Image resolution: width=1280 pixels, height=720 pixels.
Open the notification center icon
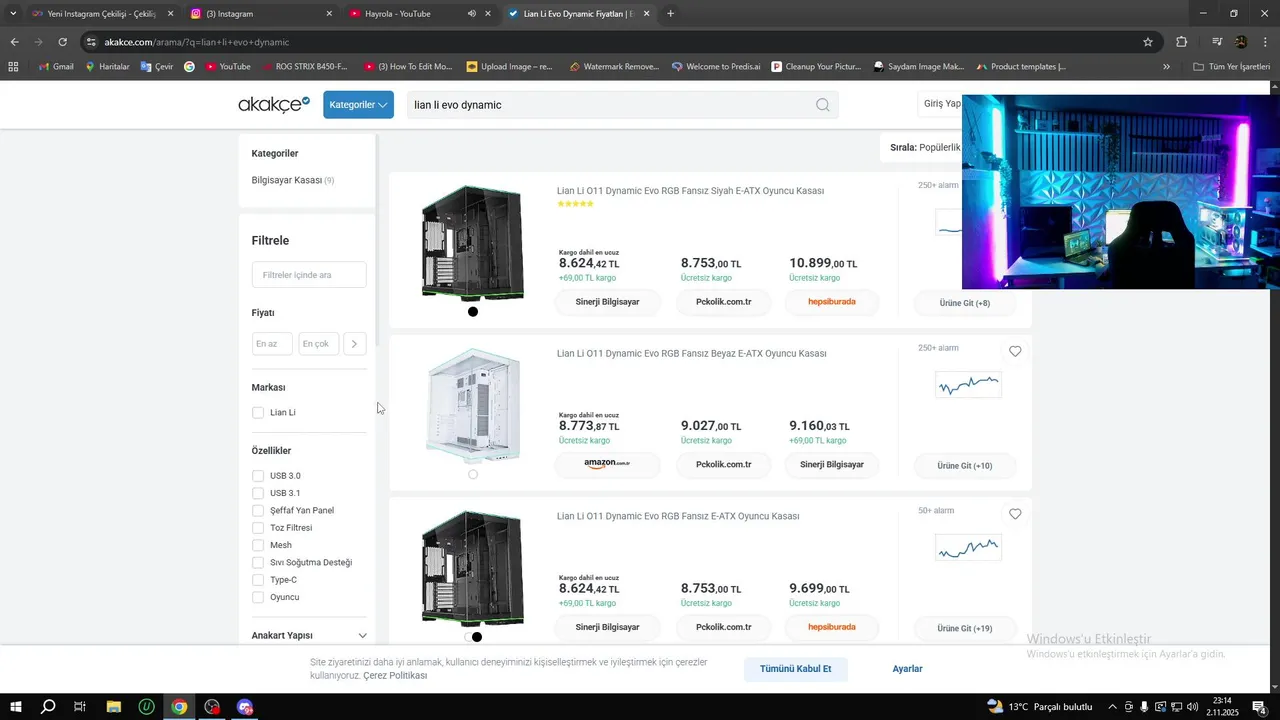1259,707
